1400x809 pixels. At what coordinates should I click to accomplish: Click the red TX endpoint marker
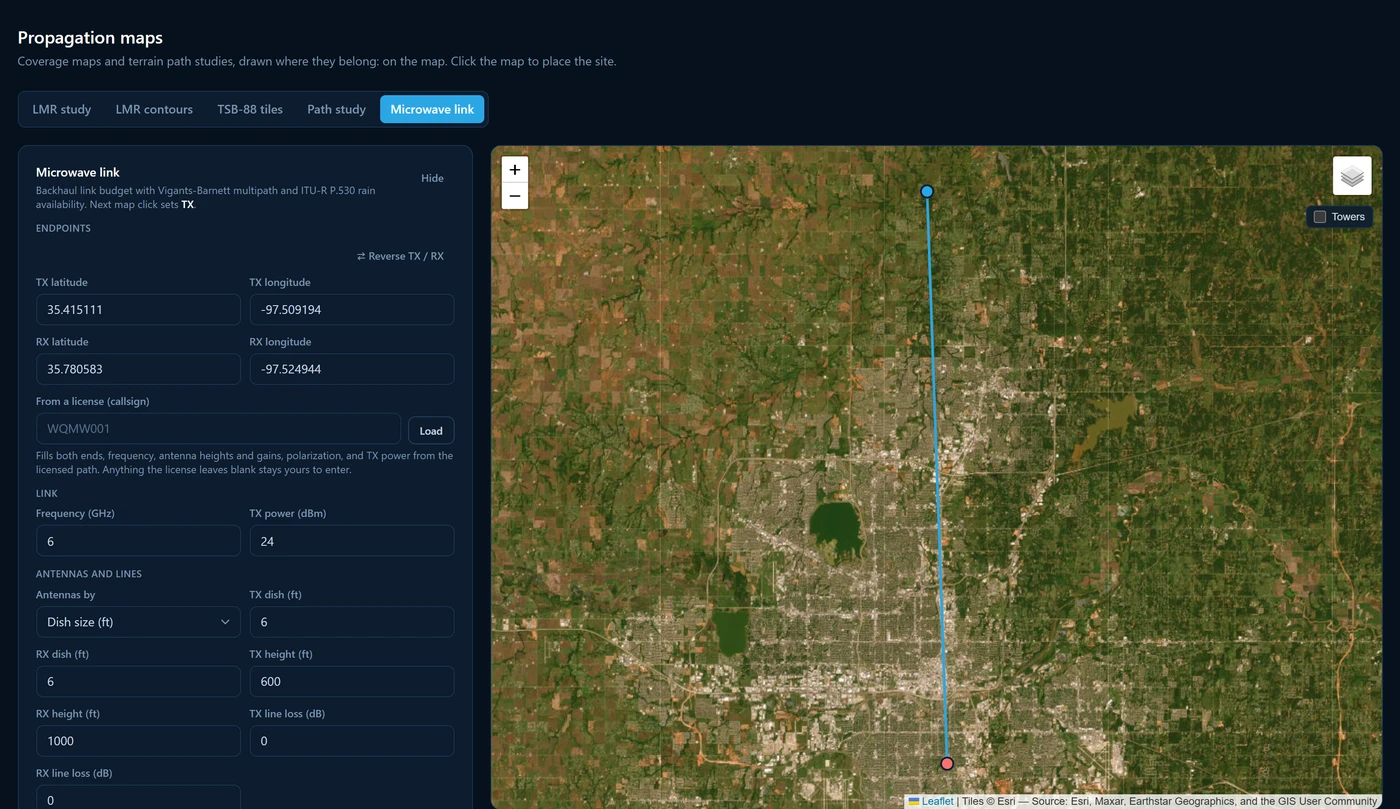pyautogui.click(x=947, y=763)
